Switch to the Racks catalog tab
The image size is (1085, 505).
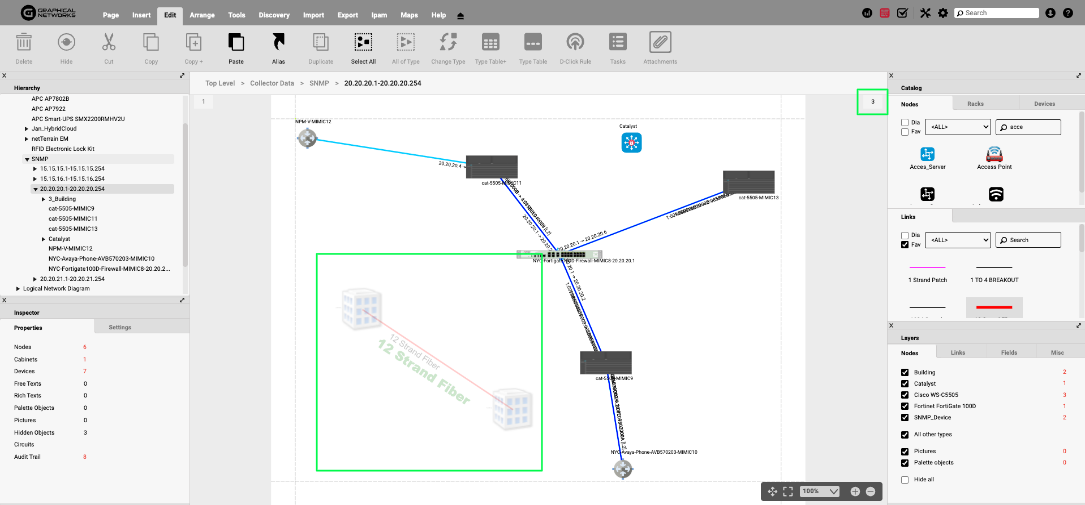(x=975, y=103)
